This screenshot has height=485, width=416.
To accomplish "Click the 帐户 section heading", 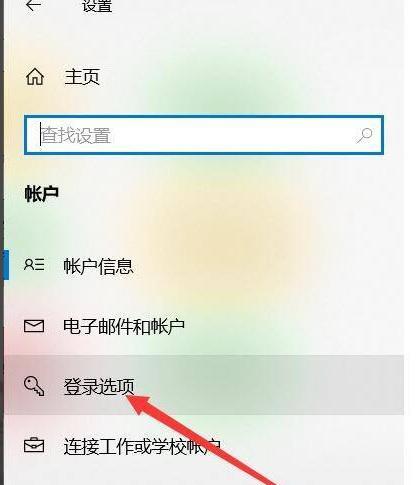I will 42,193.
